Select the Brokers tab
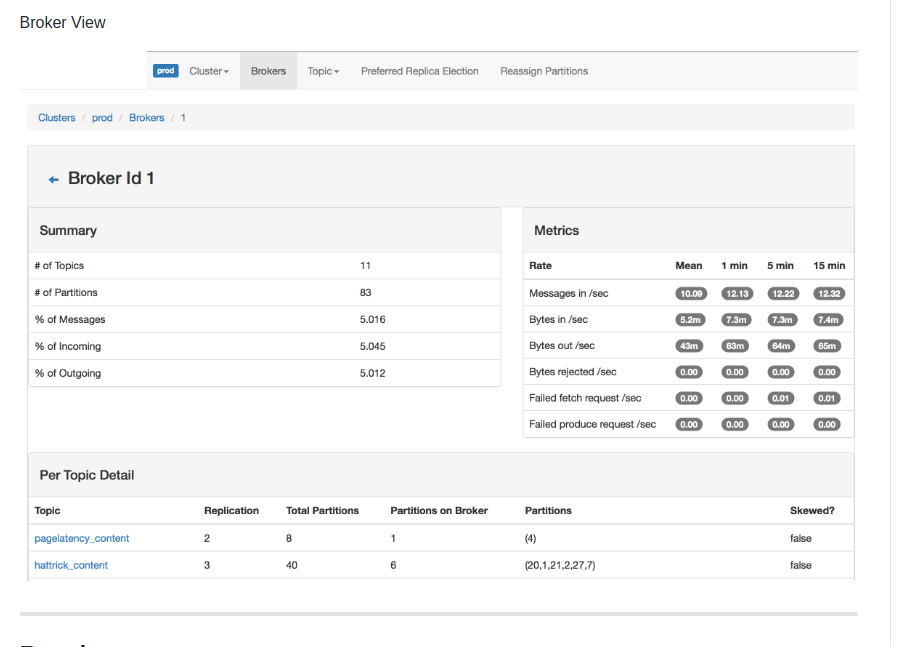The image size is (900, 647). point(268,71)
